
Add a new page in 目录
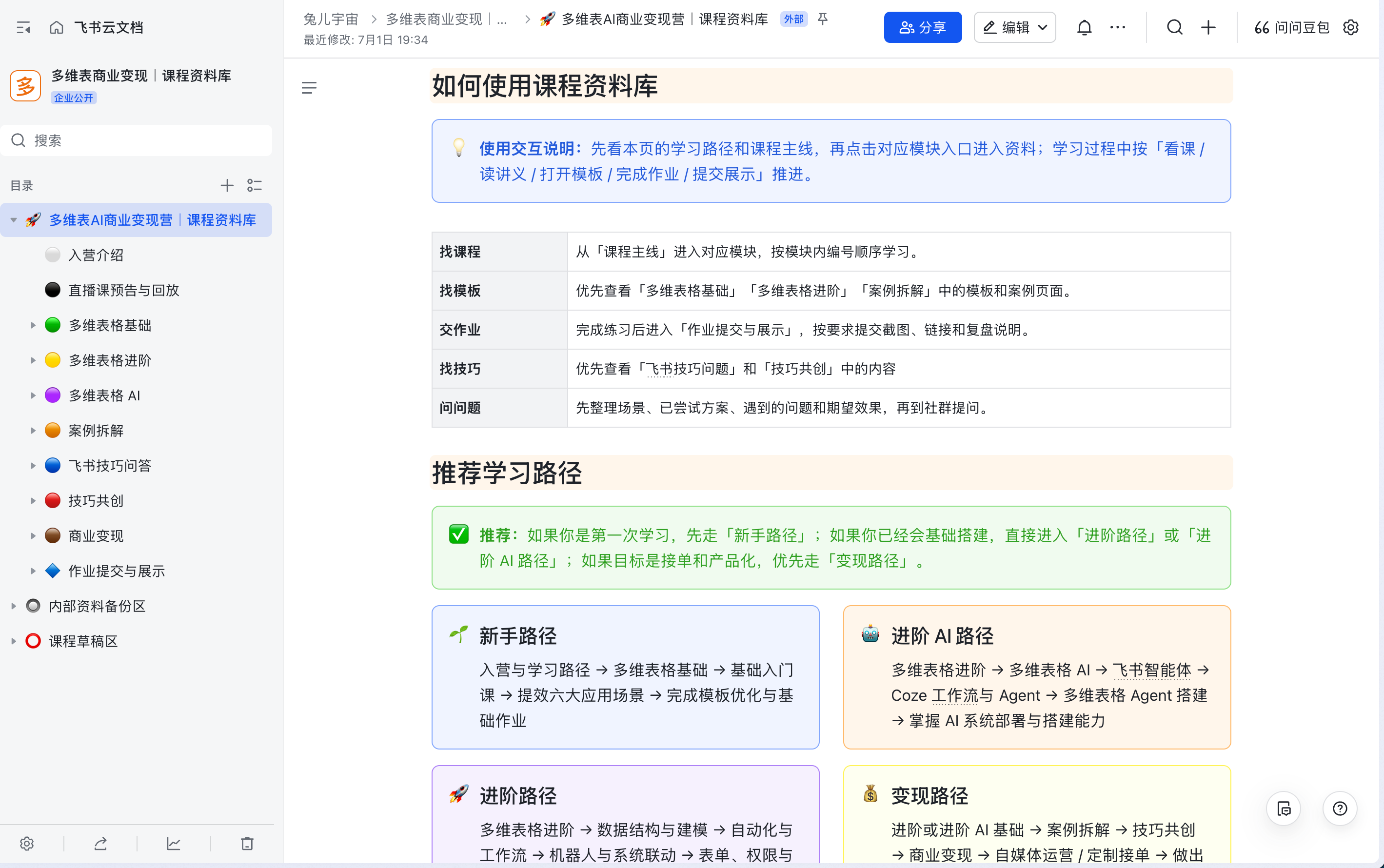click(x=227, y=185)
